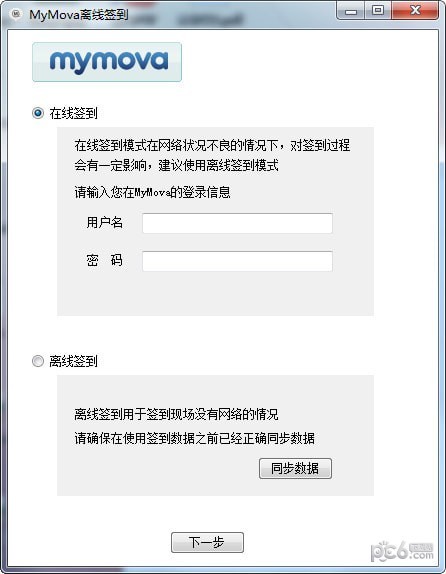Click the MyMova app icon in title bar

[16, 14]
